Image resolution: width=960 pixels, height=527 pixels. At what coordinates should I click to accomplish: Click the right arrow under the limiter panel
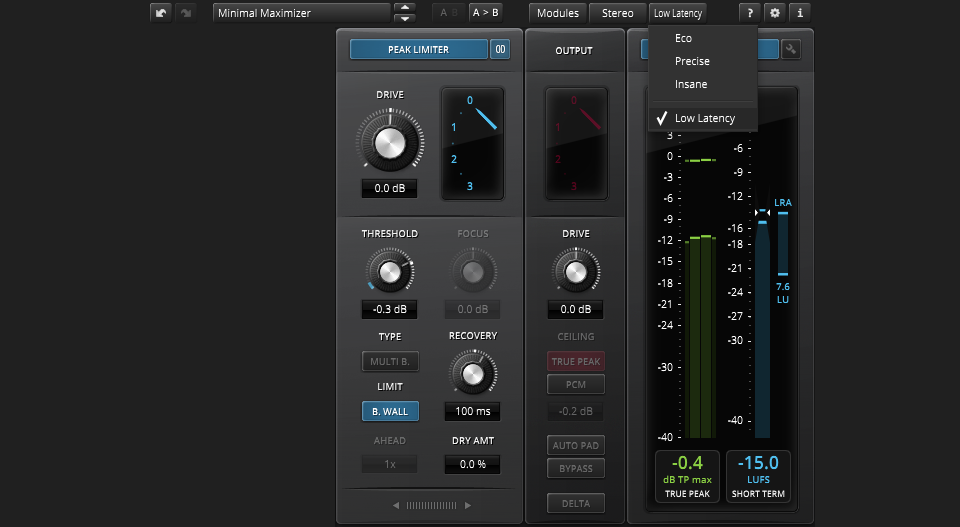pyautogui.click(x=467, y=506)
